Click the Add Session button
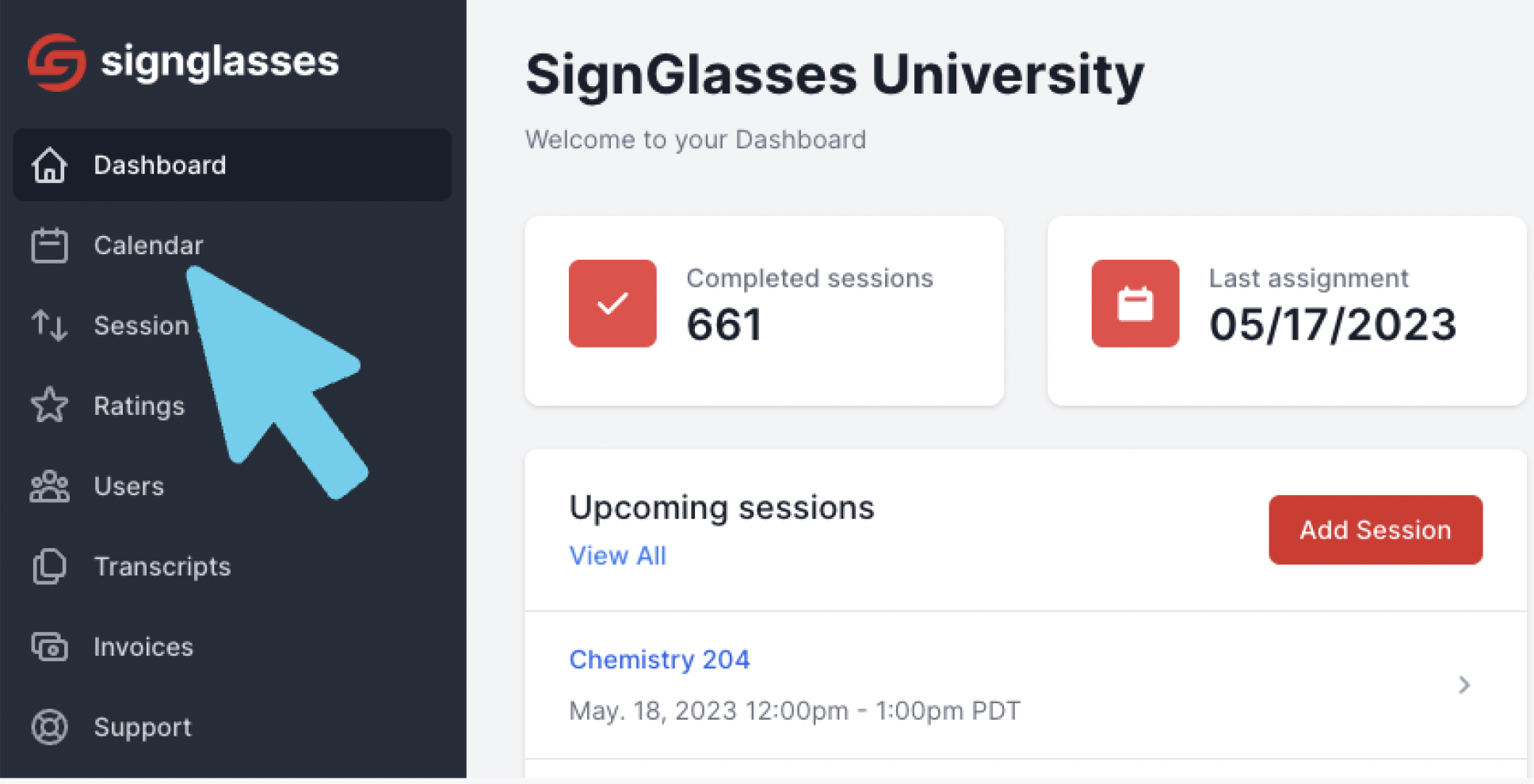Image resolution: width=1534 pixels, height=784 pixels. pos(1376,530)
